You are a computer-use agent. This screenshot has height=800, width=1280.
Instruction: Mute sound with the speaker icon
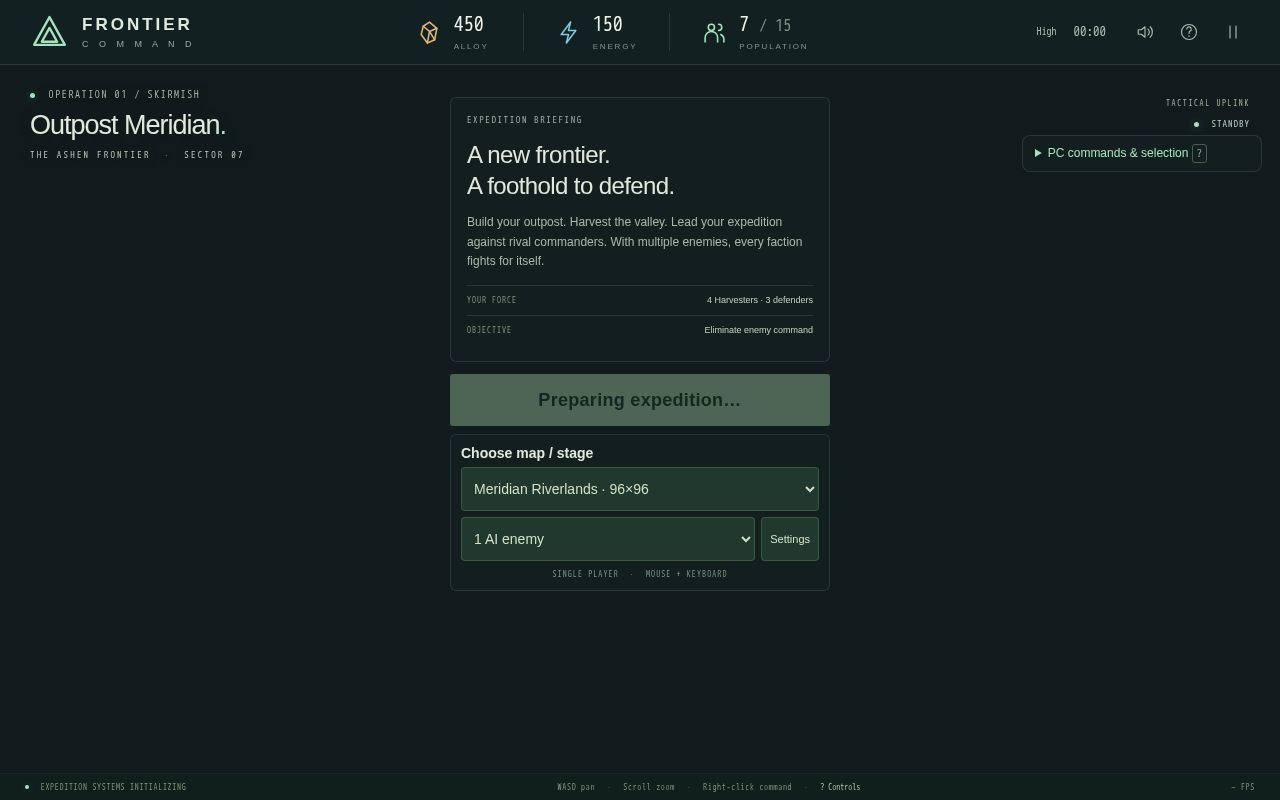click(1145, 32)
